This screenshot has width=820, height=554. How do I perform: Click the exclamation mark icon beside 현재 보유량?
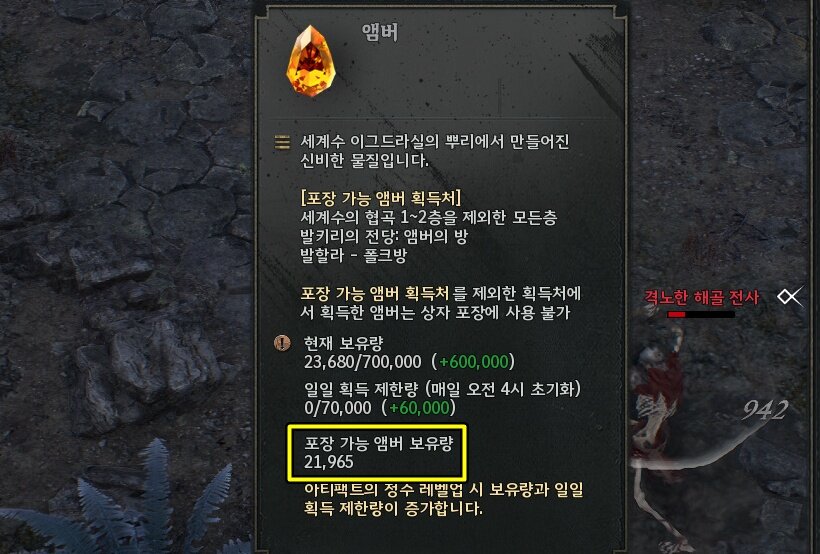tap(282, 343)
